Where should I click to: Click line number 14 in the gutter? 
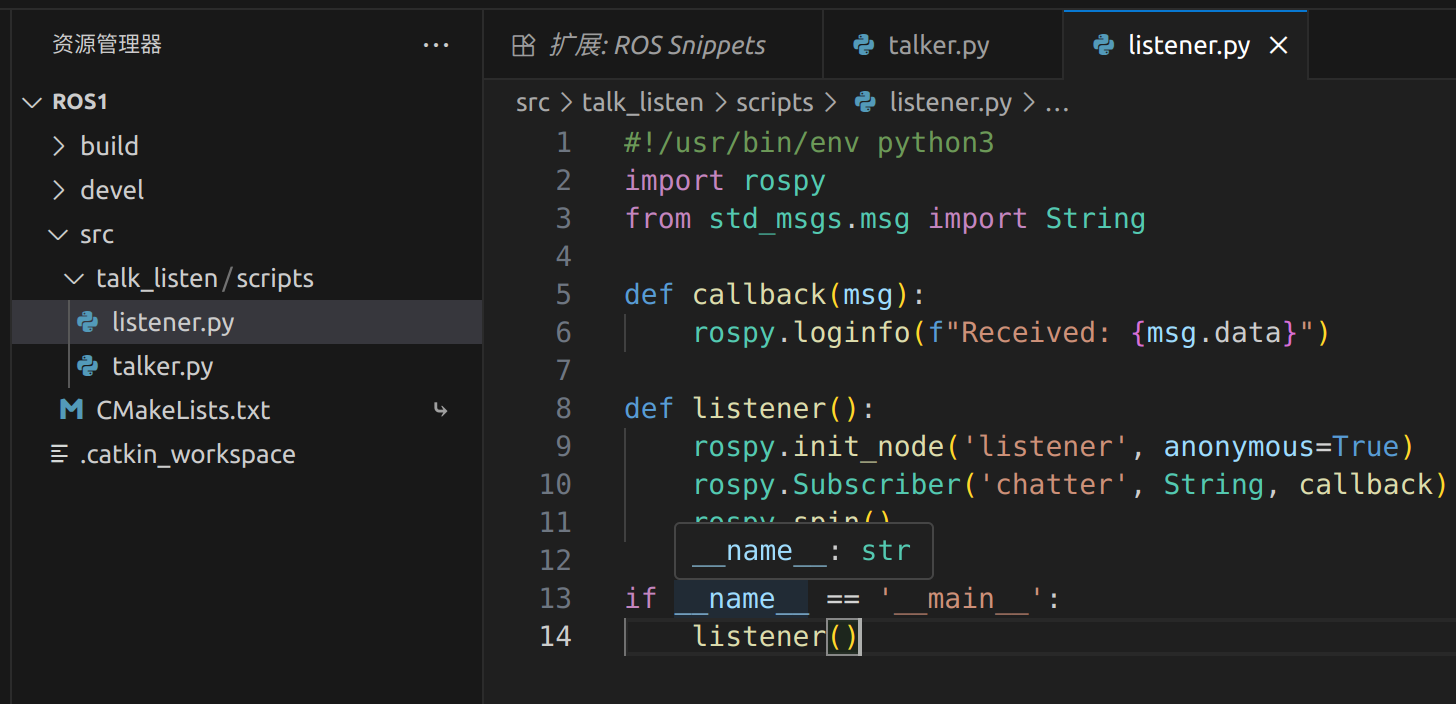[555, 636]
